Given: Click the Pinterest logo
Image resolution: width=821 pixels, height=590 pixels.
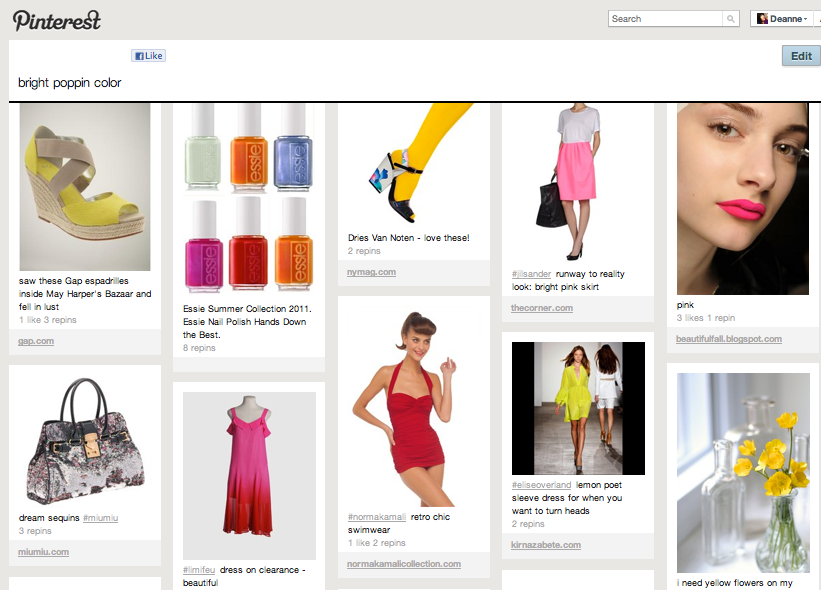Looking at the screenshot, I should 57,20.
